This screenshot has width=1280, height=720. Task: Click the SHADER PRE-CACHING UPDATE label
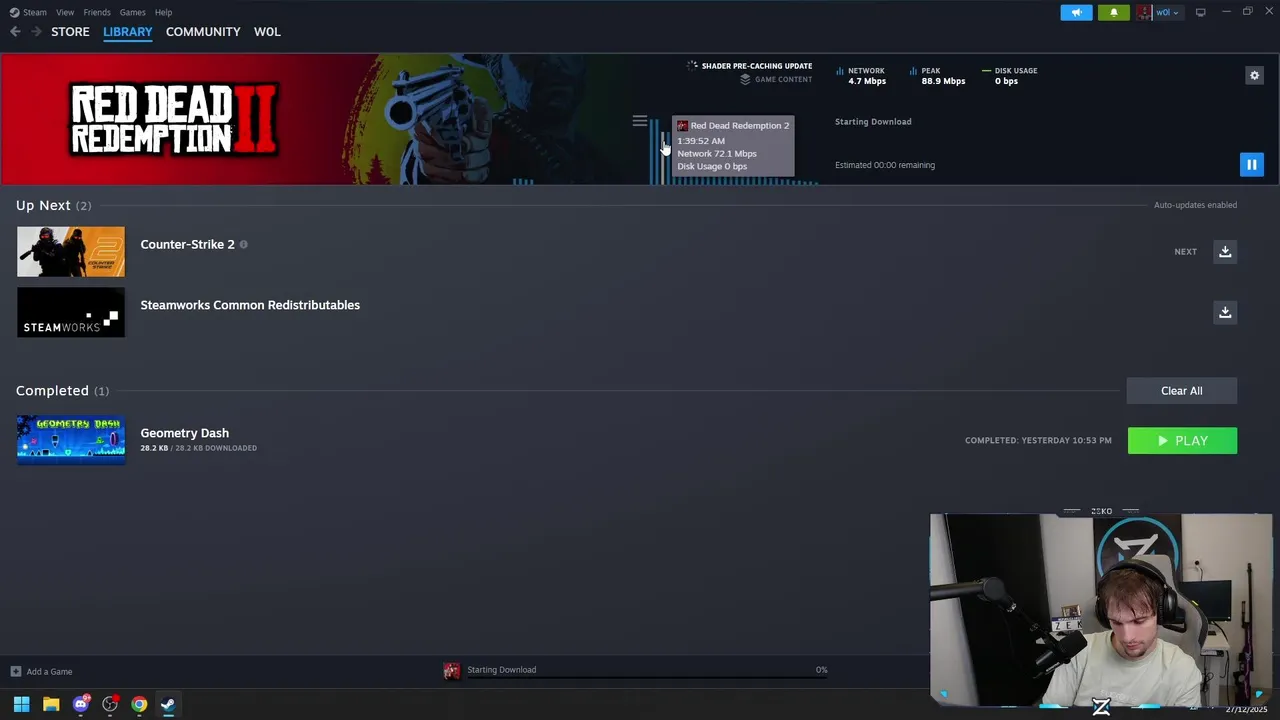[x=757, y=66]
